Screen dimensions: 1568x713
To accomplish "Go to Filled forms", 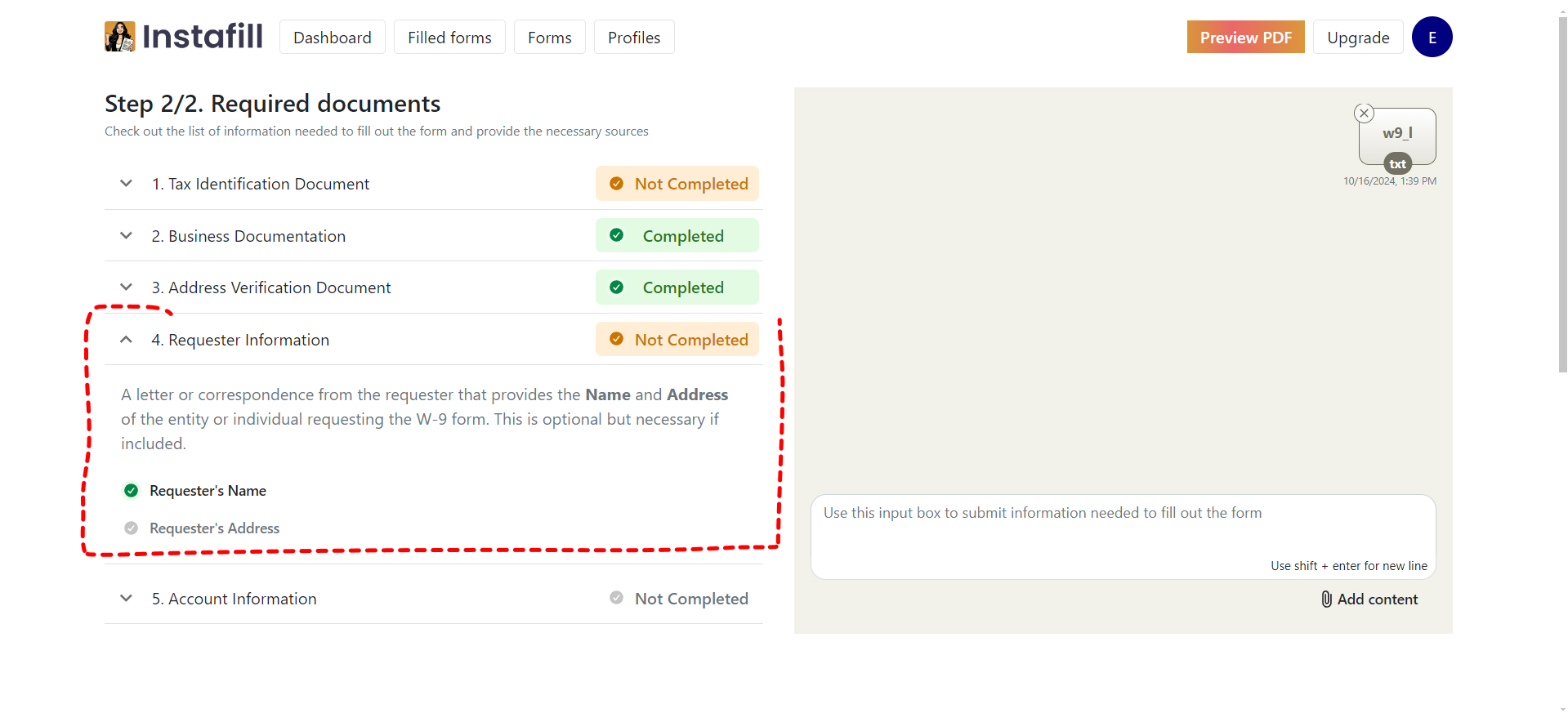I will [449, 38].
